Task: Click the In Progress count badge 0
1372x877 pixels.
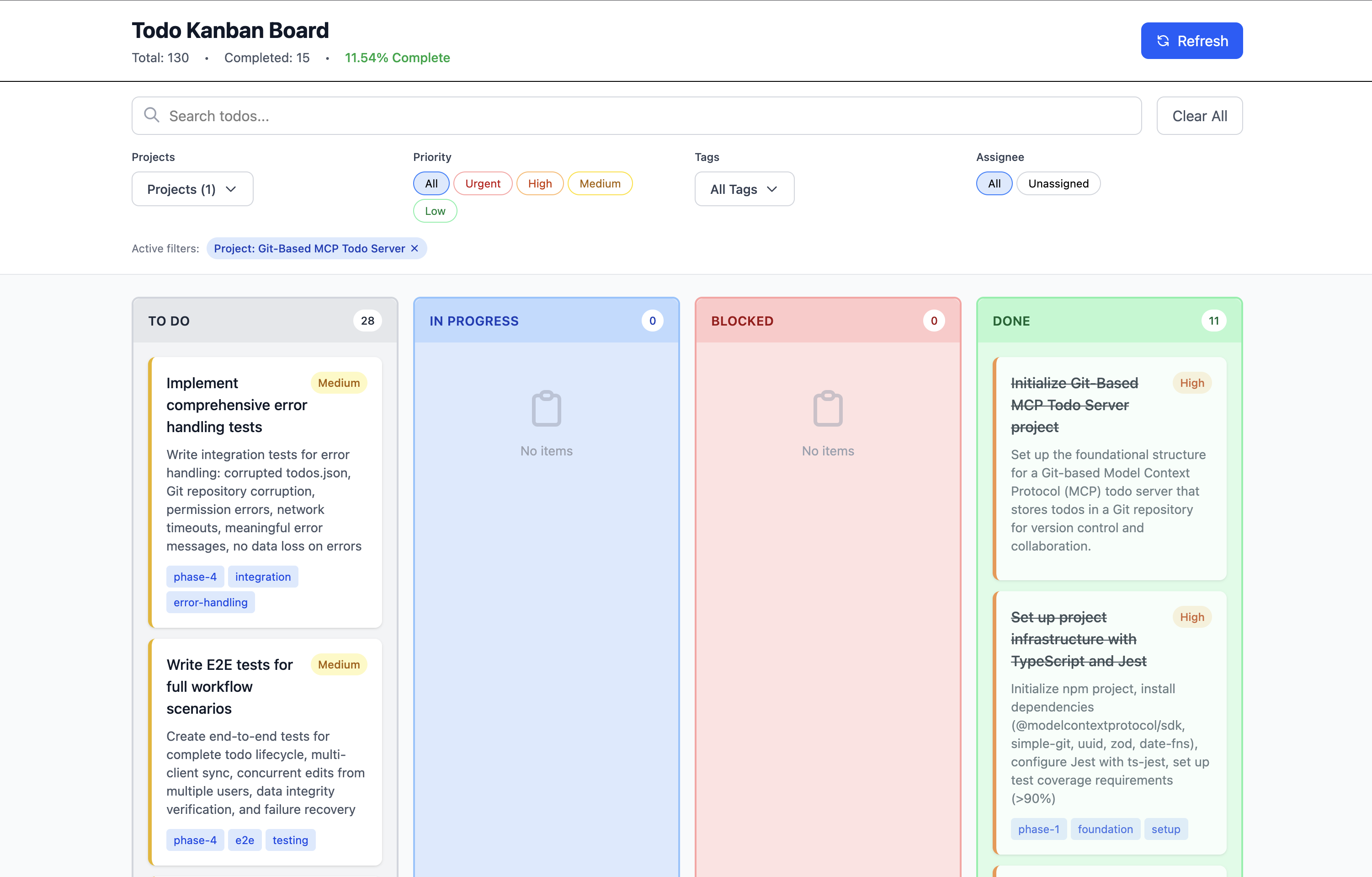Action: pyautogui.click(x=652, y=321)
